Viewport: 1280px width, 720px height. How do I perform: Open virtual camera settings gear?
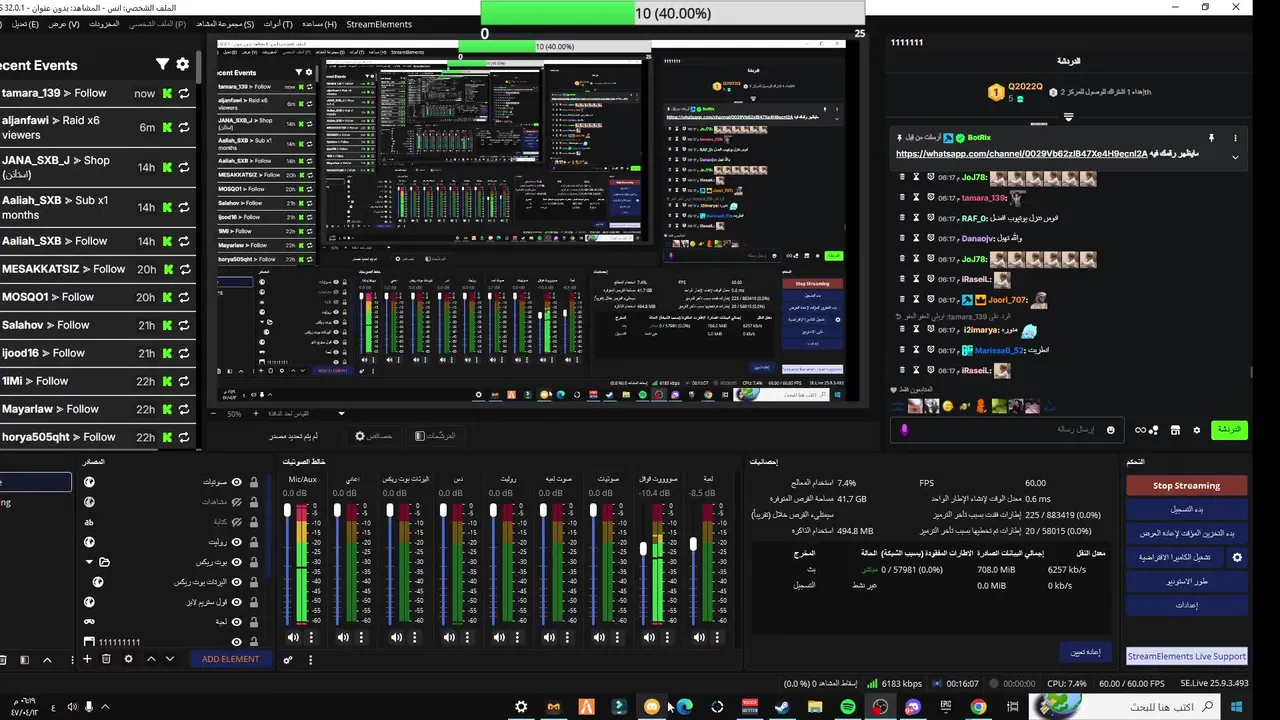pos(1237,557)
